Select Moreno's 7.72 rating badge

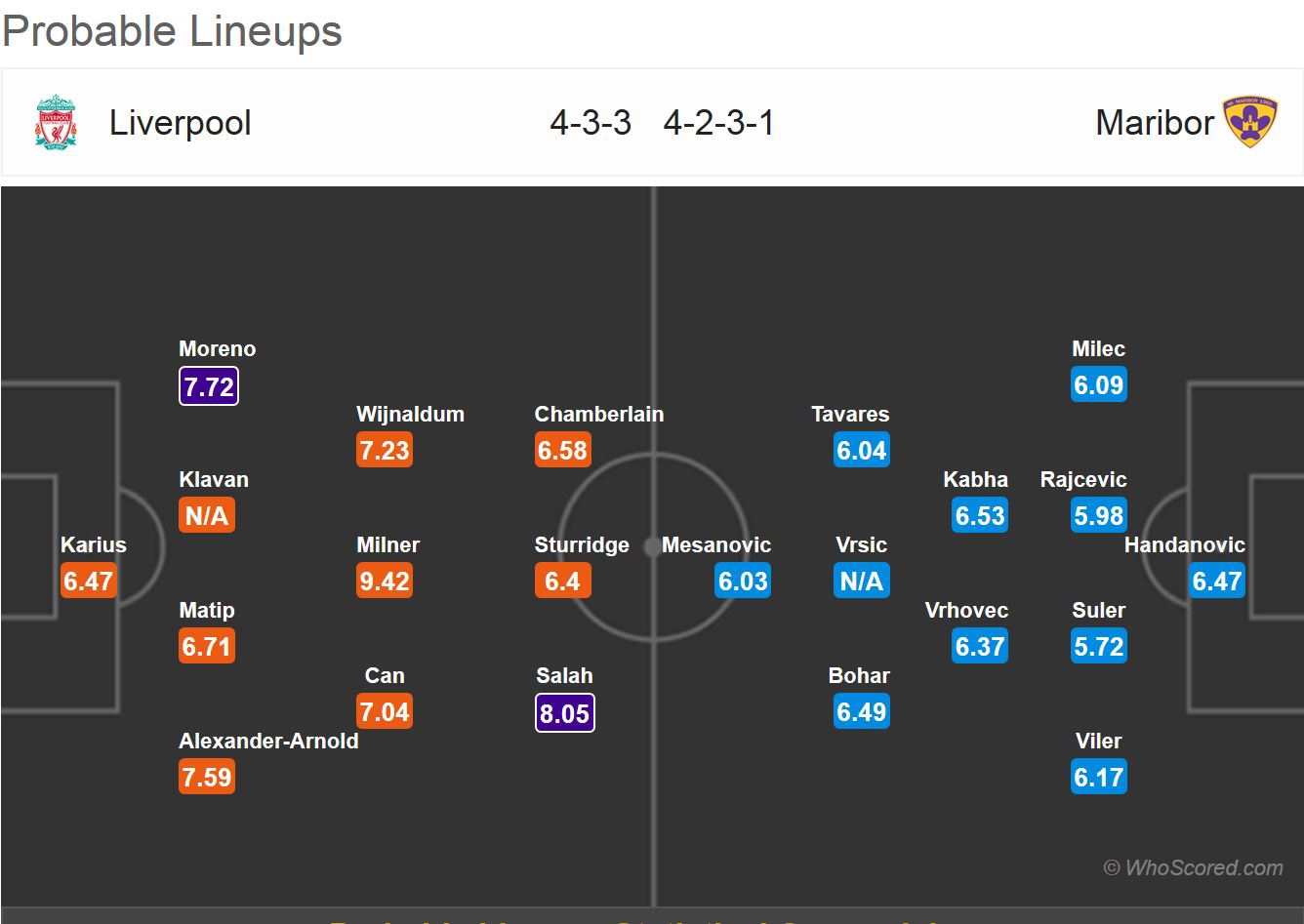[208, 386]
